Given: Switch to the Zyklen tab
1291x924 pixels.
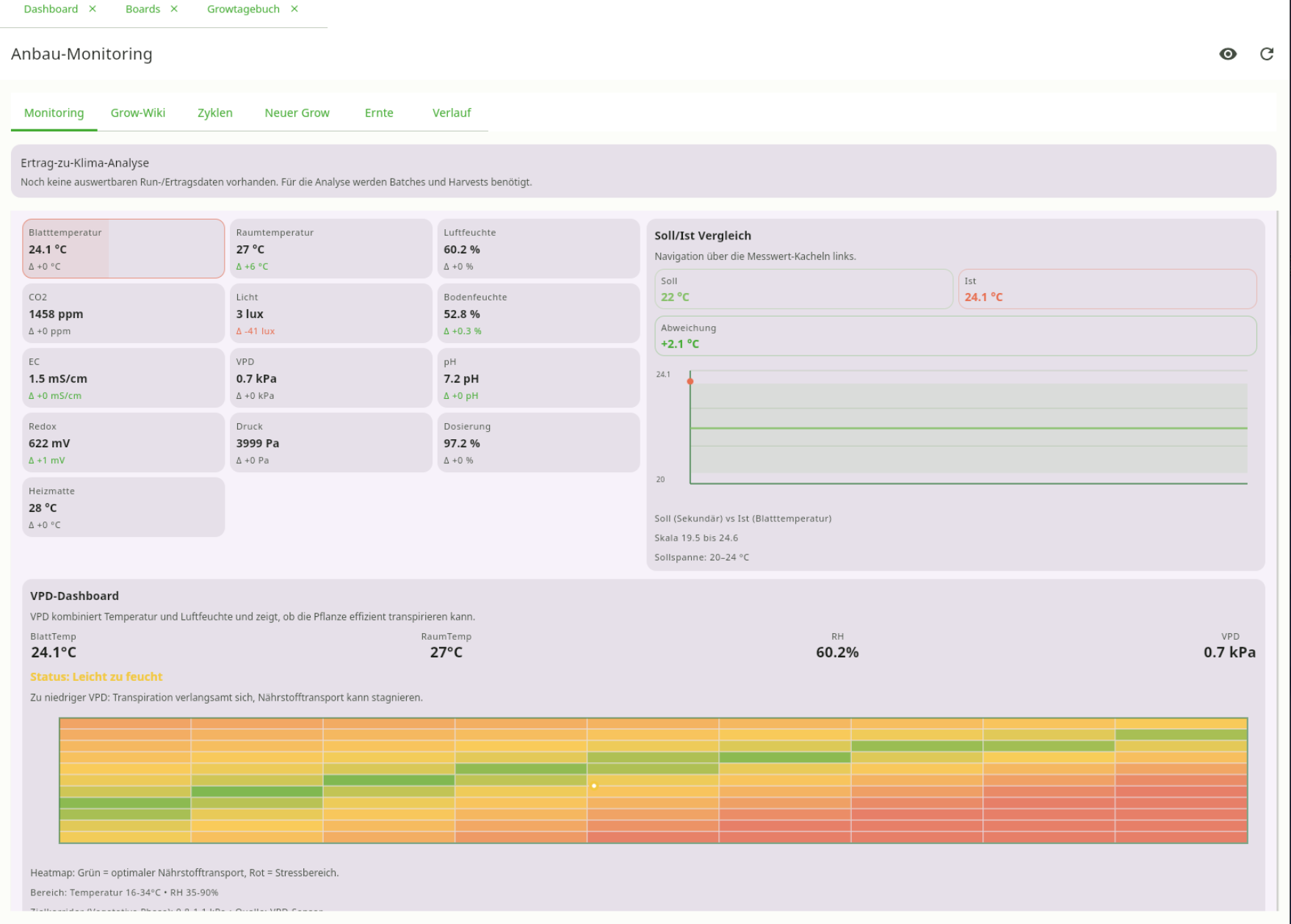Looking at the screenshot, I should tap(214, 113).
